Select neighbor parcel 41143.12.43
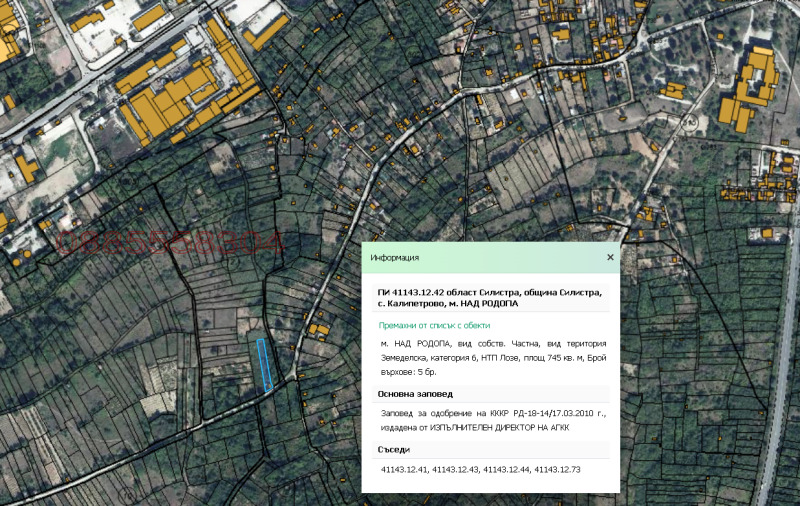Viewport: 800px width, 506px height. [x=455, y=469]
